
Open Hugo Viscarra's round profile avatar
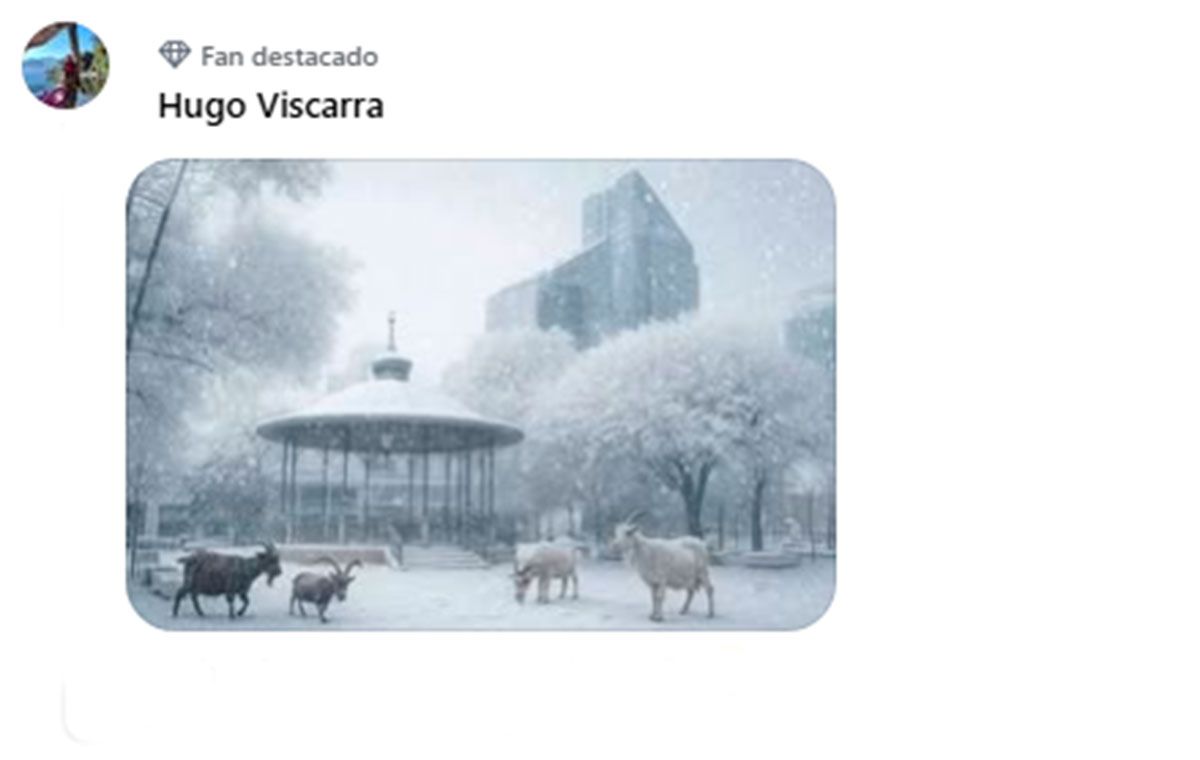click(66, 65)
